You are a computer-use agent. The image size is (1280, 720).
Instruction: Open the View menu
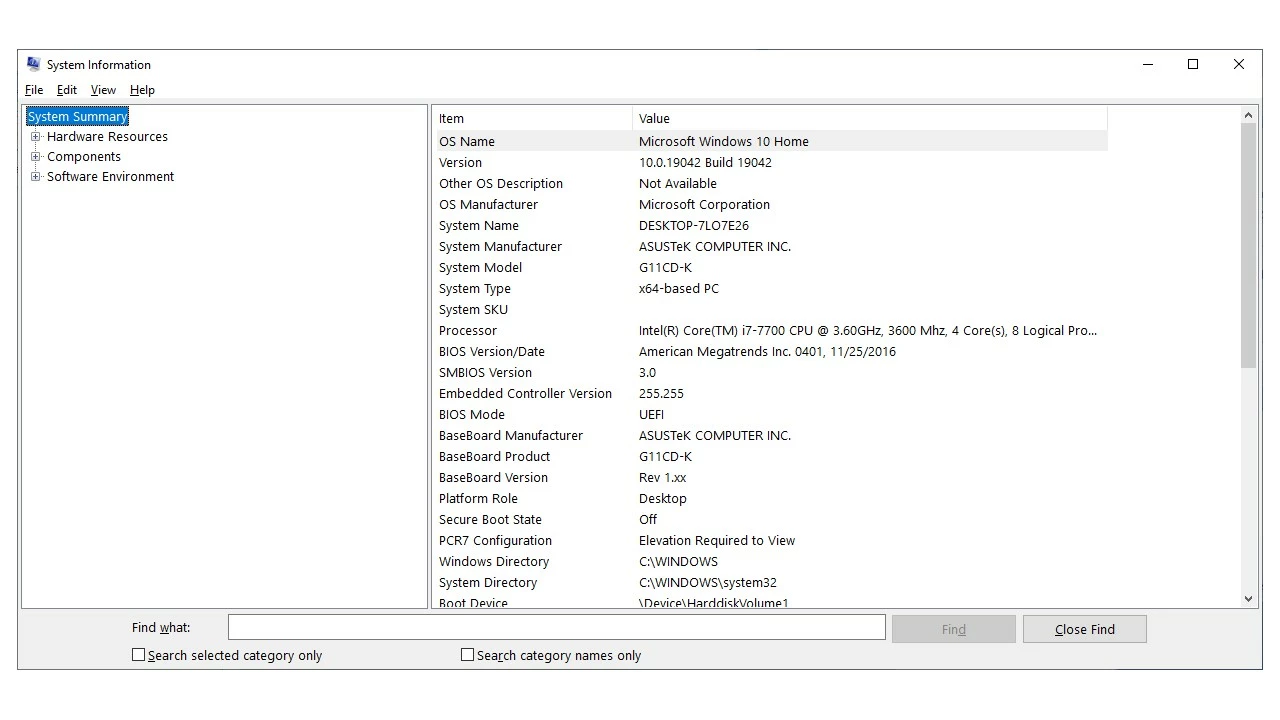(103, 90)
